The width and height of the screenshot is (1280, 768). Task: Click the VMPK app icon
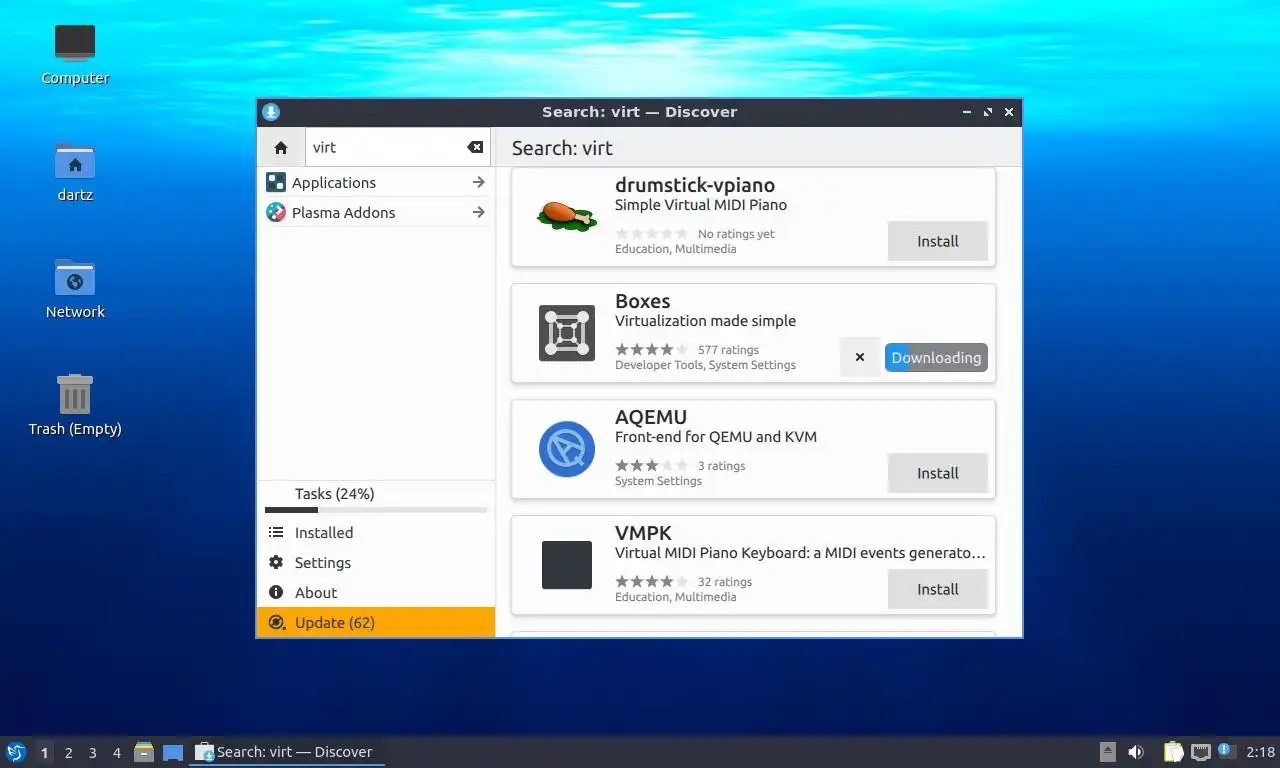pyautogui.click(x=567, y=565)
